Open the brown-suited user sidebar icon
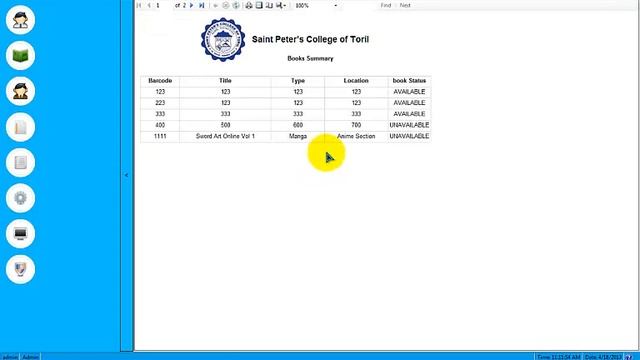This screenshot has width=640, height=360. point(20,91)
